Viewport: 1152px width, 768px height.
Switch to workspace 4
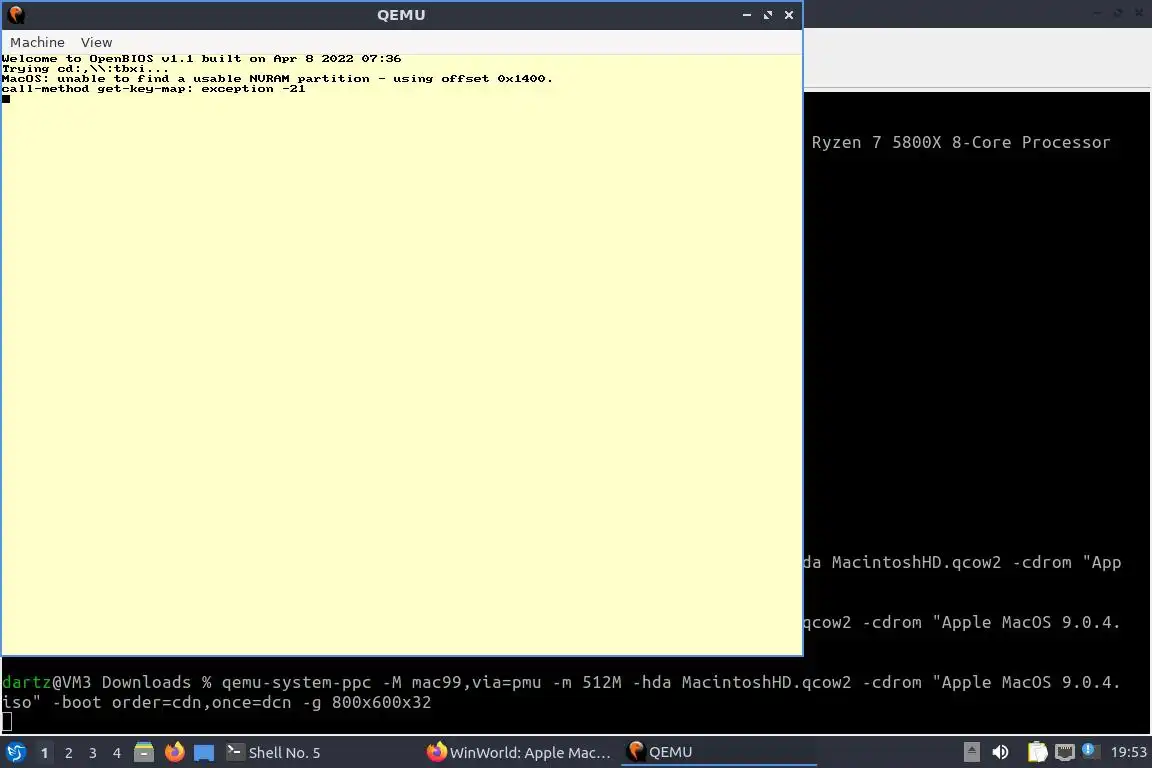click(x=116, y=753)
